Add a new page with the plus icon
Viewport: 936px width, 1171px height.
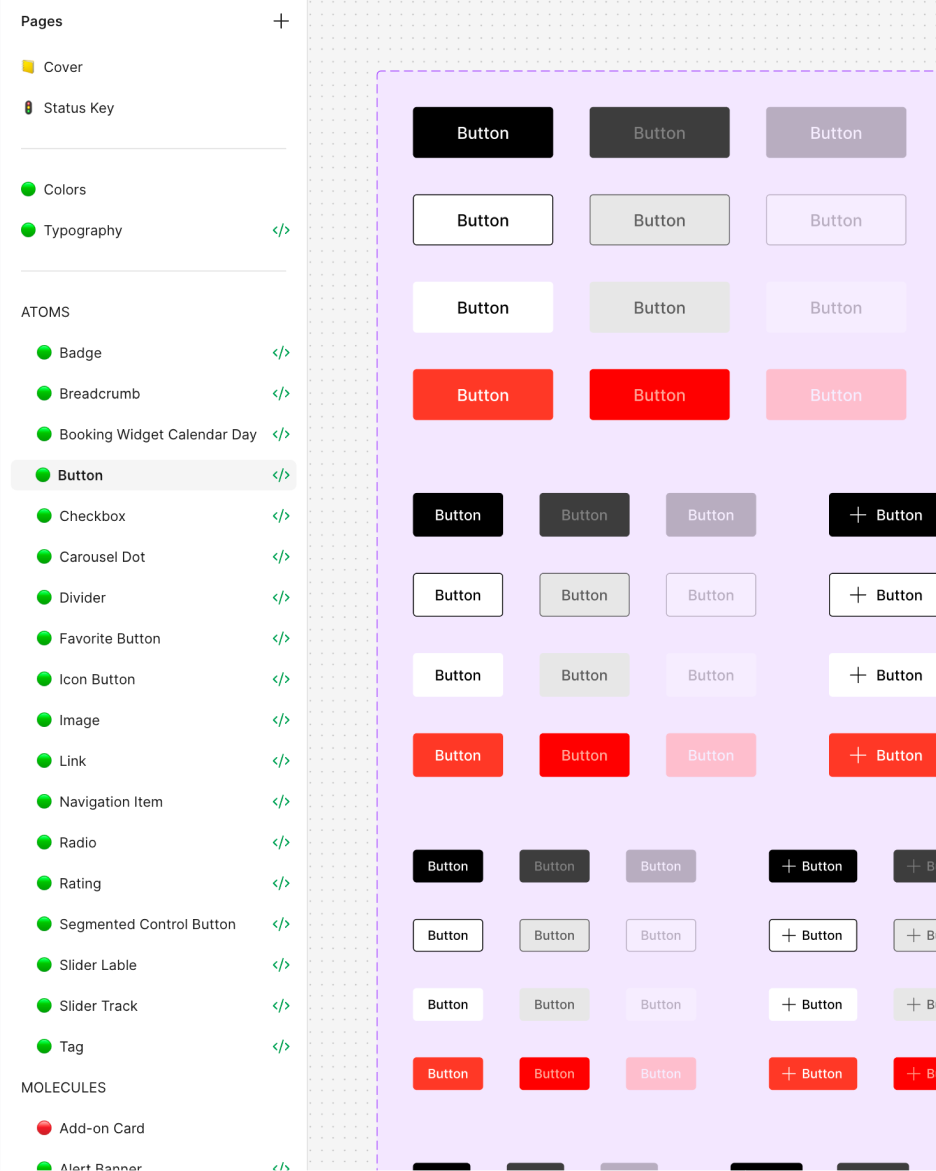pyautogui.click(x=281, y=21)
